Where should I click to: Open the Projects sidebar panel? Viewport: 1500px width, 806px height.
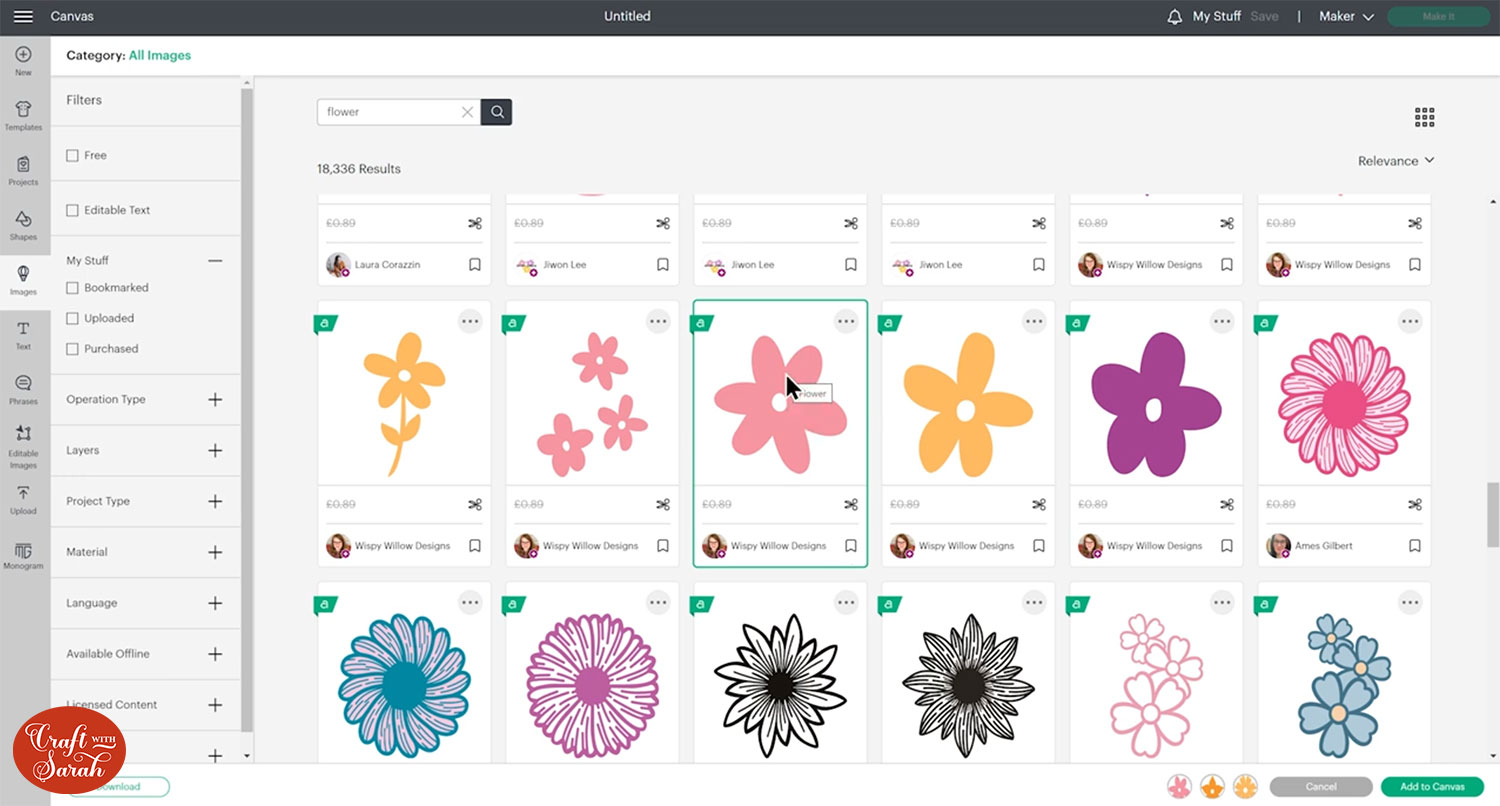23,171
